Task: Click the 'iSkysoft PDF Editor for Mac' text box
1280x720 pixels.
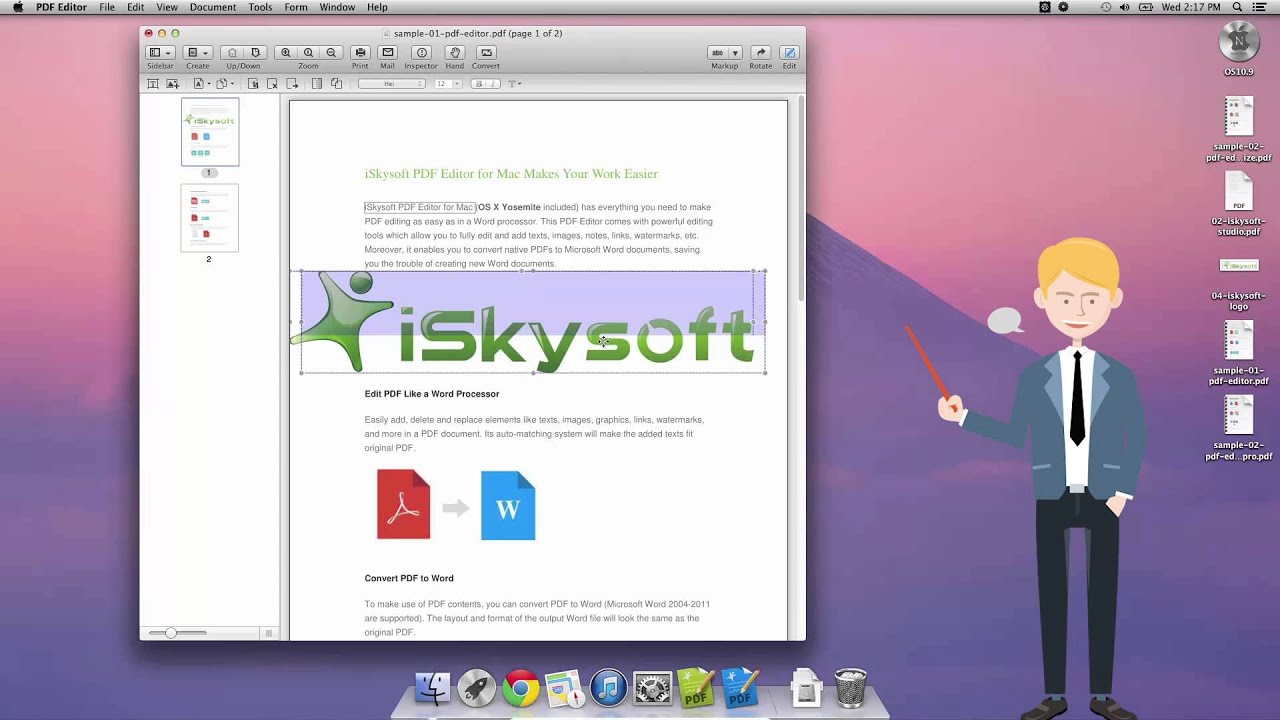Action: [x=420, y=207]
